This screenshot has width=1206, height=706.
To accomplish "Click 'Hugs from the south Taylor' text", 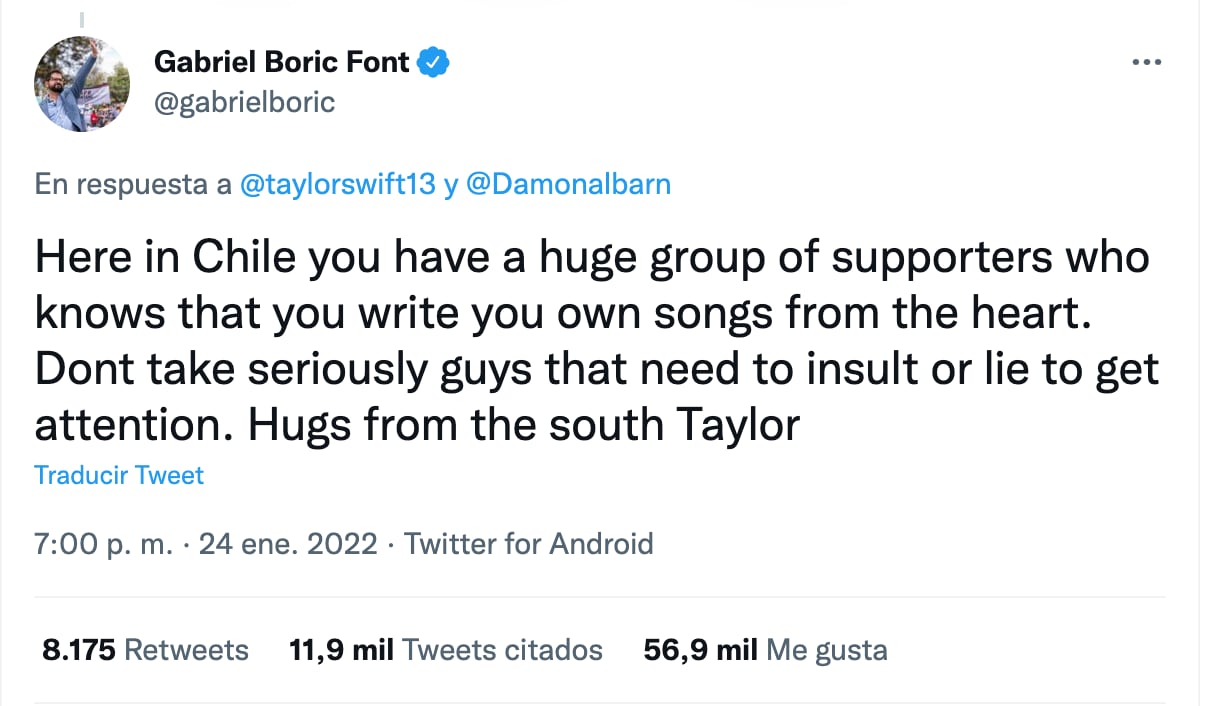I will point(523,426).
